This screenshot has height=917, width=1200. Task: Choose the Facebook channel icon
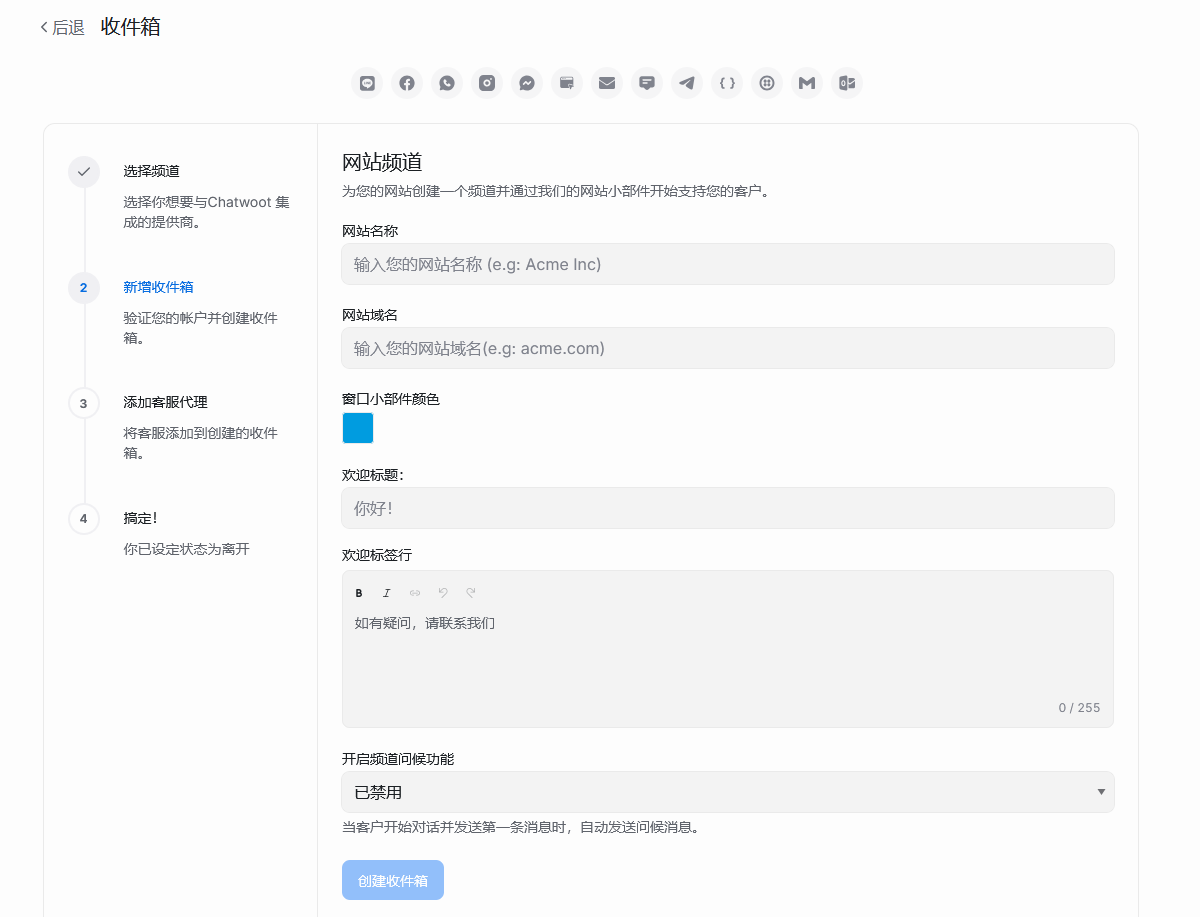click(407, 83)
